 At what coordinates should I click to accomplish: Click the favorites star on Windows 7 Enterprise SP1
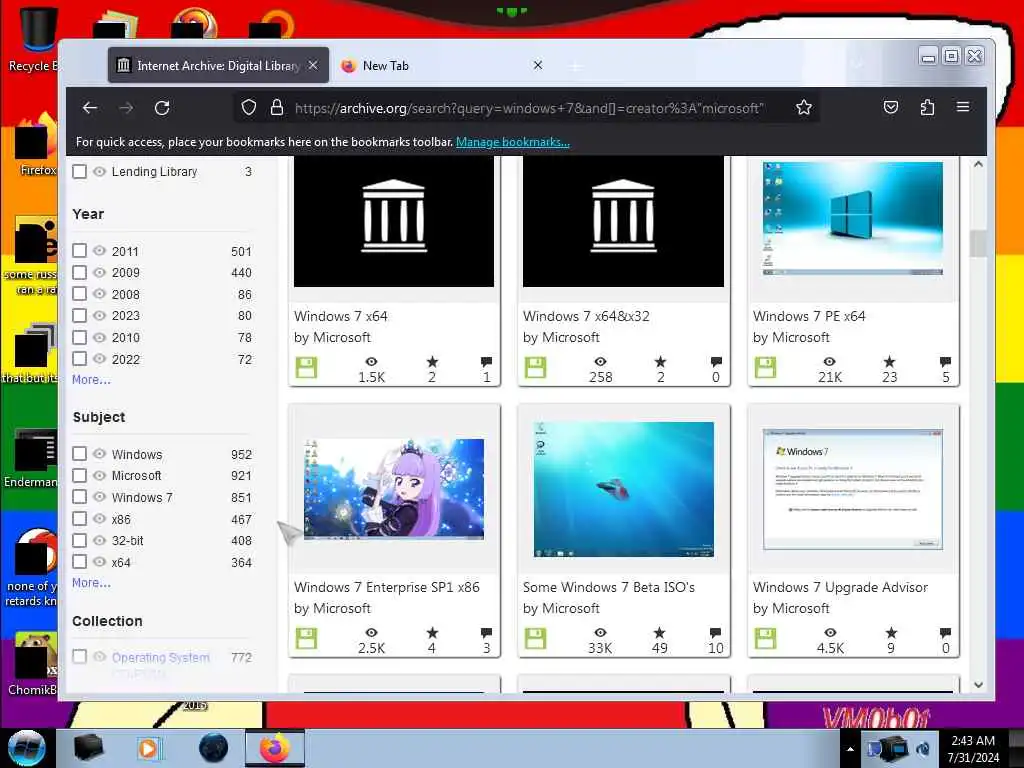click(432, 632)
